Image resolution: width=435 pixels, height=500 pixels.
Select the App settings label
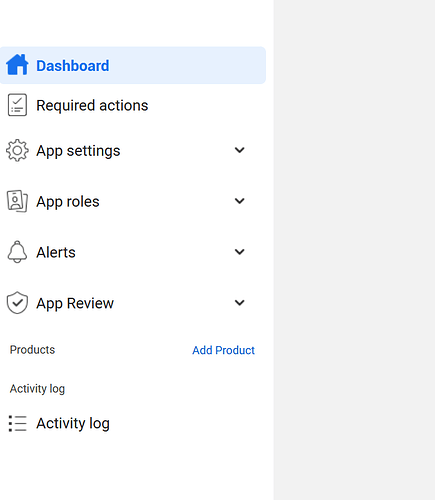[78, 151]
